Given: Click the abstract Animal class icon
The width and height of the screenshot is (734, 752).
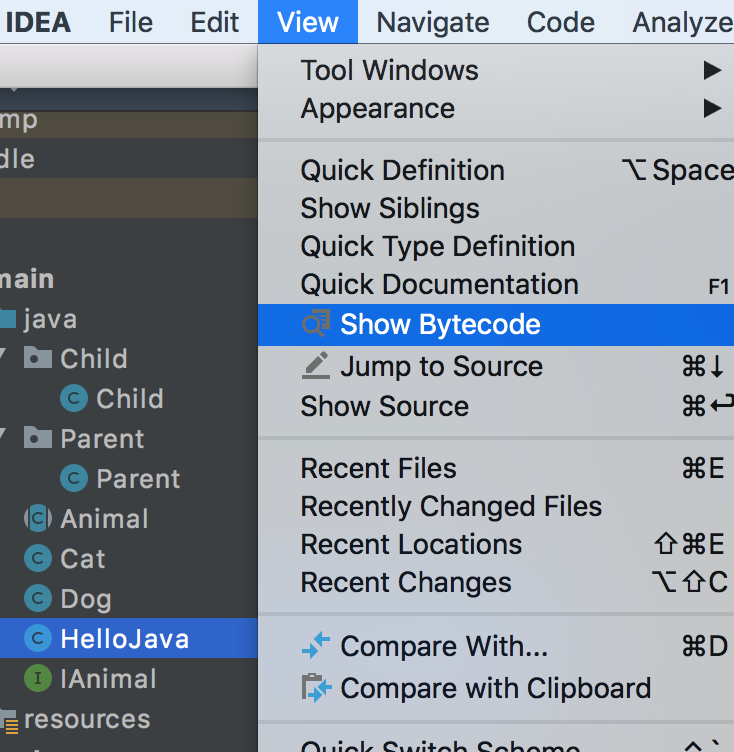Looking at the screenshot, I should click(x=38, y=518).
